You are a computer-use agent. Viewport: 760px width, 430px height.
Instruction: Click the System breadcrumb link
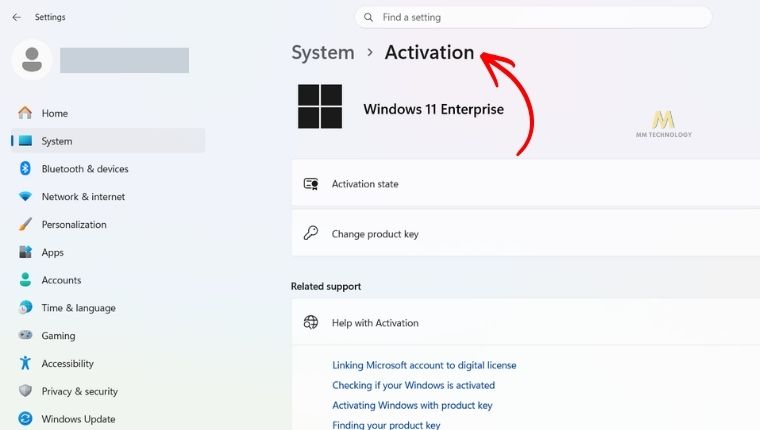(x=323, y=52)
